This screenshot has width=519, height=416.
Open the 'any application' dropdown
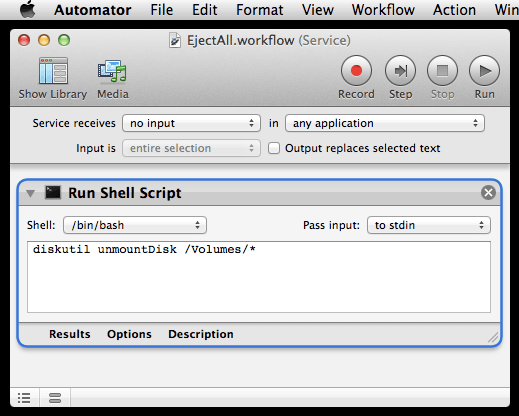385,123
